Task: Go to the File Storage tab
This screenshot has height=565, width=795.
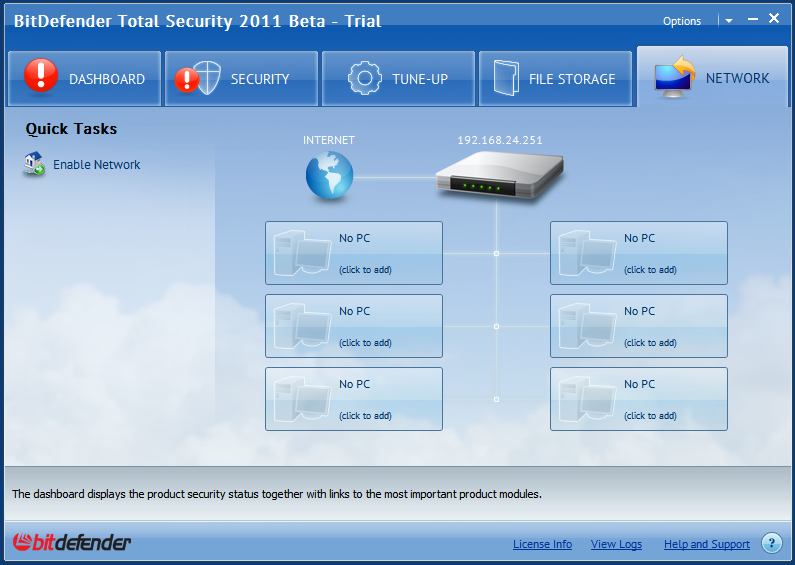Action: [x=556, y=79]
